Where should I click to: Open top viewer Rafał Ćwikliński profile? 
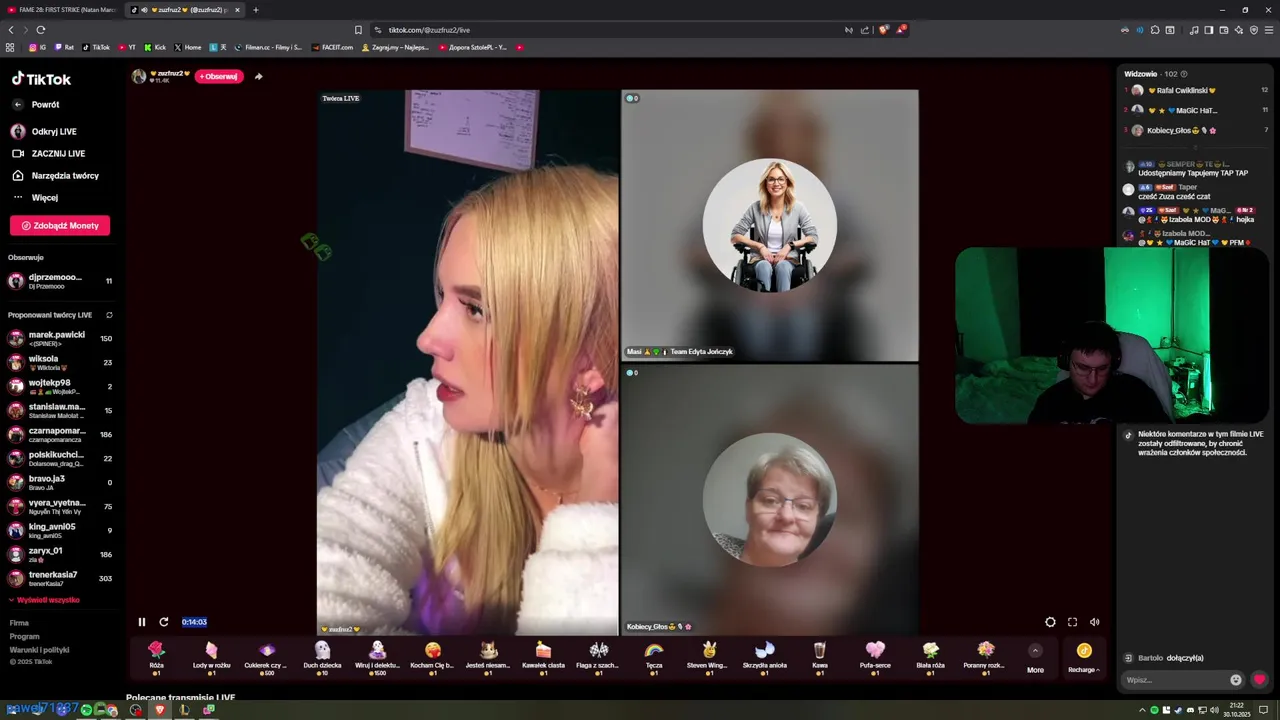click(1196, 90)
